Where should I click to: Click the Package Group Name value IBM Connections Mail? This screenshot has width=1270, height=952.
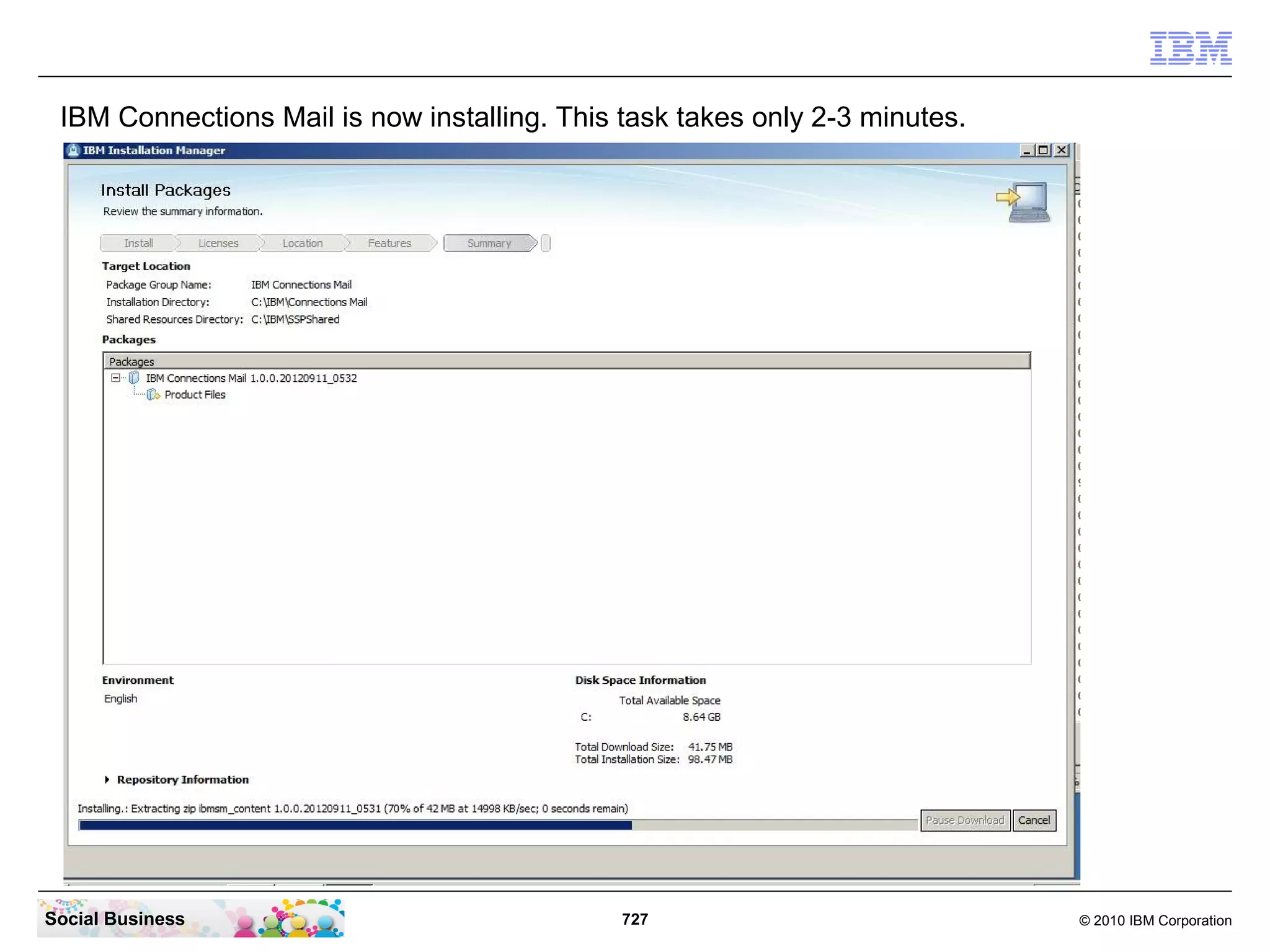pyautogui.click(x=301, y=285)
